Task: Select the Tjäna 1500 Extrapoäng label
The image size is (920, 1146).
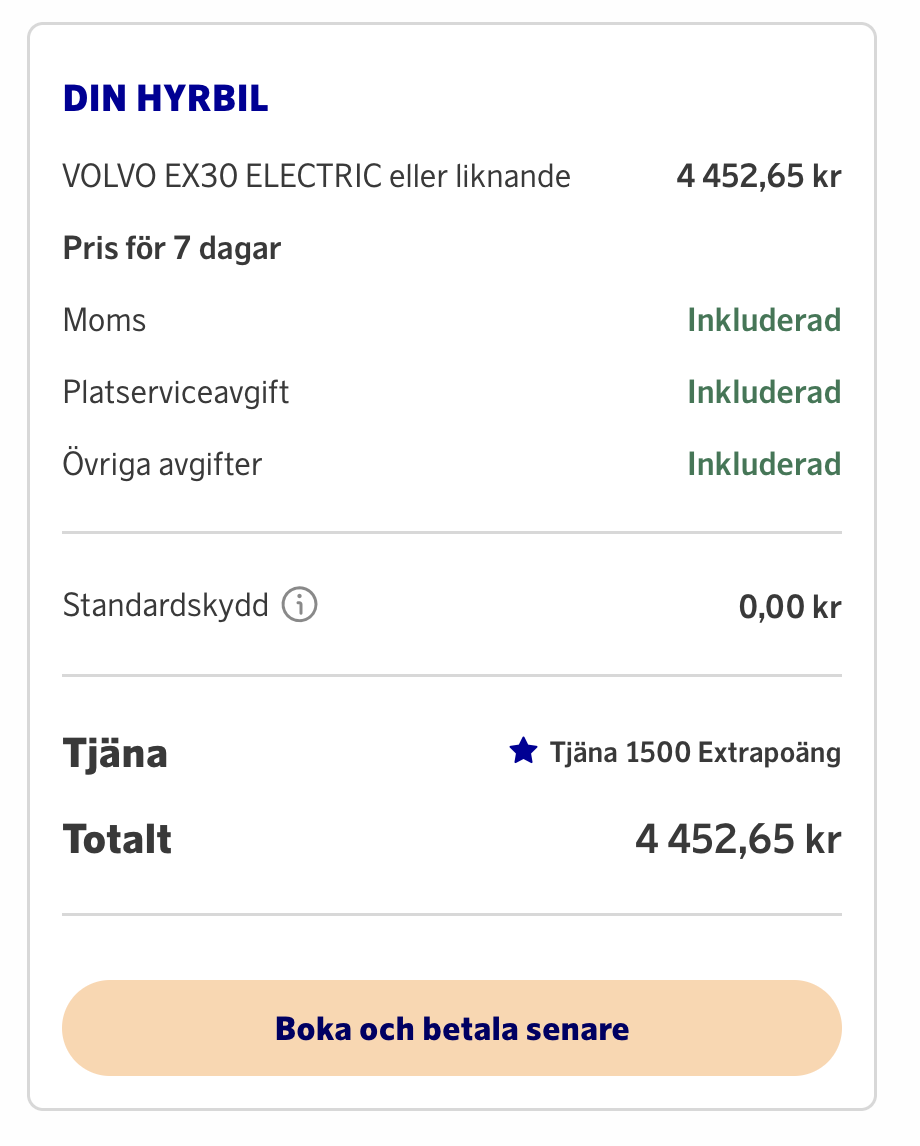Action: click(695, 752)
